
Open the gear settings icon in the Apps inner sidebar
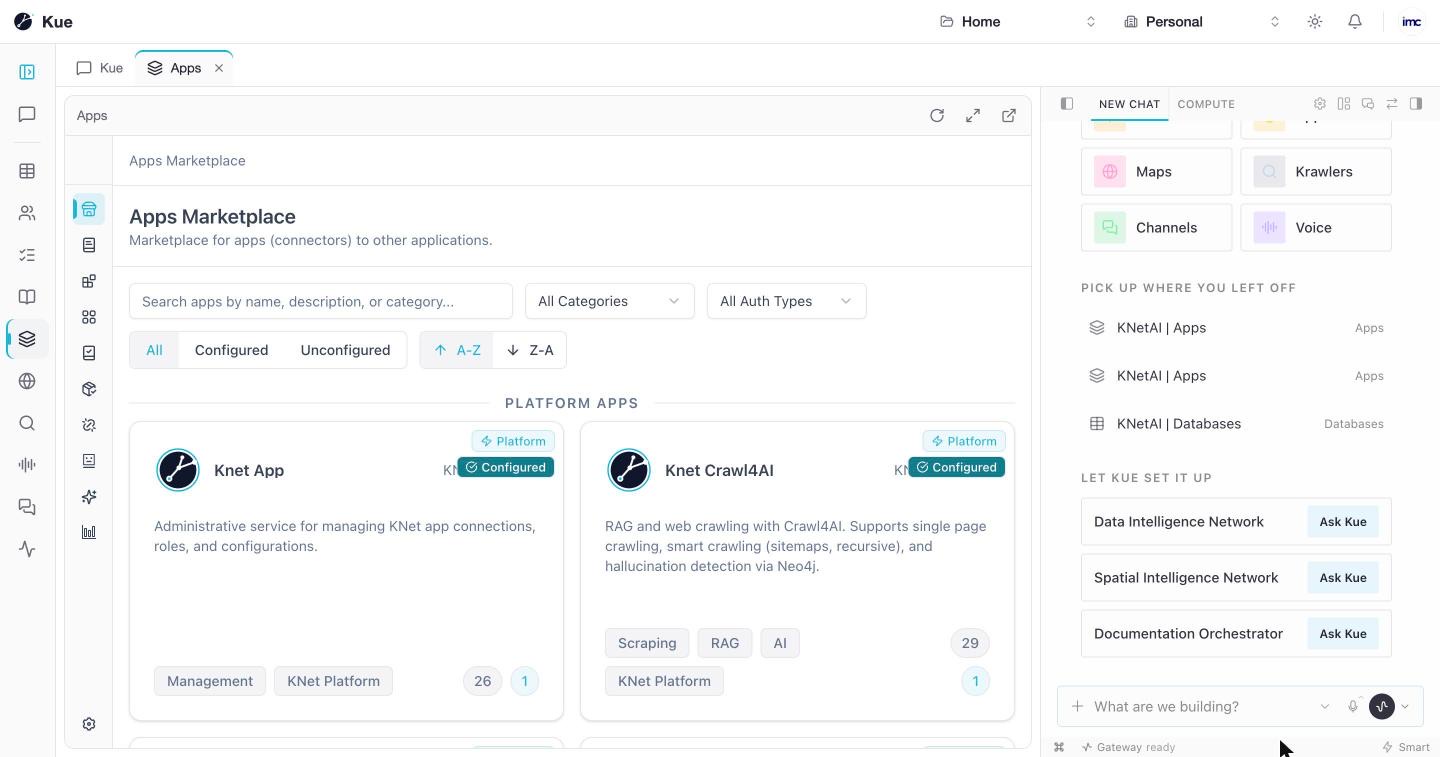click(x=89, y=724)
